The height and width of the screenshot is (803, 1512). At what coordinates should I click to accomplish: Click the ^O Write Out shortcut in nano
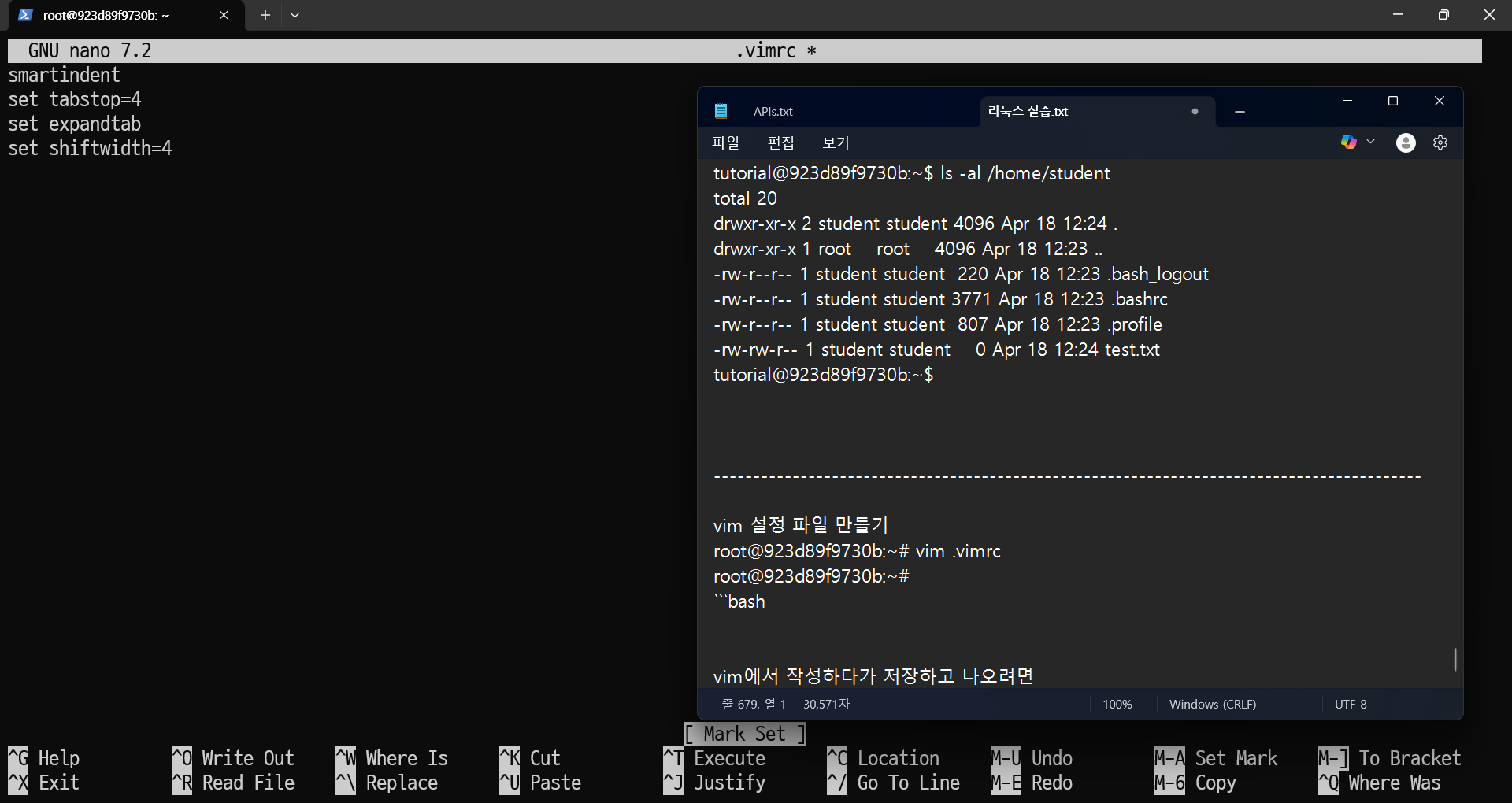point(233,758)
